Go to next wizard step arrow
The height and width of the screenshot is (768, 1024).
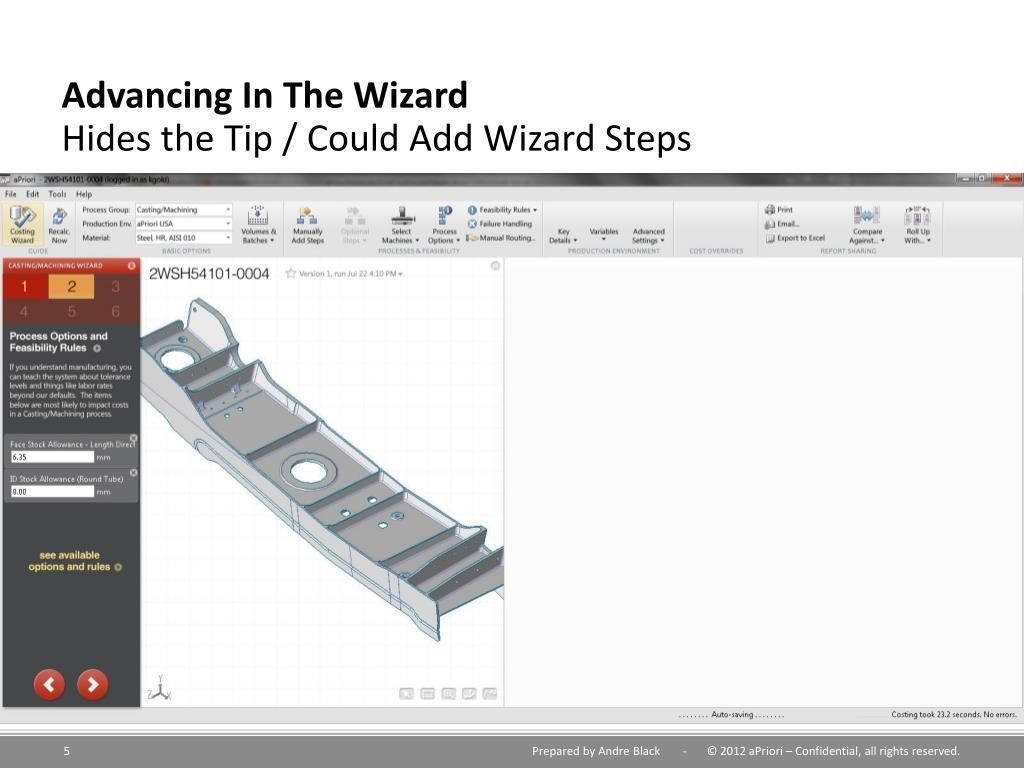pyautogui.click(x=93, y=684)
